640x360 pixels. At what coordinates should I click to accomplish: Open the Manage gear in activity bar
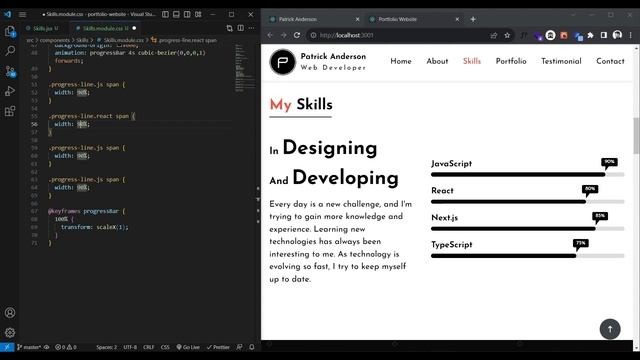(10, 332)
